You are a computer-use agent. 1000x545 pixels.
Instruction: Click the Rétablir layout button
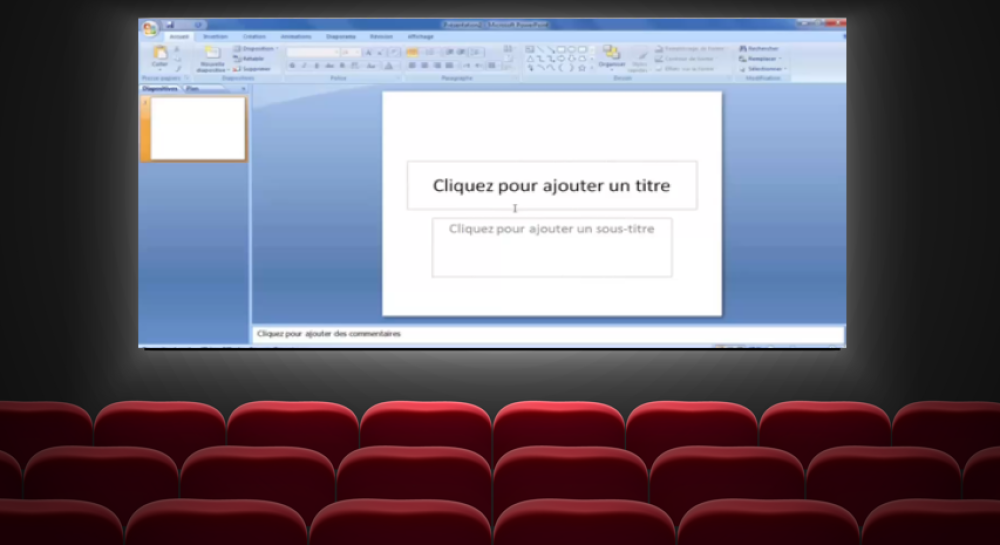(x=250, y=59)
